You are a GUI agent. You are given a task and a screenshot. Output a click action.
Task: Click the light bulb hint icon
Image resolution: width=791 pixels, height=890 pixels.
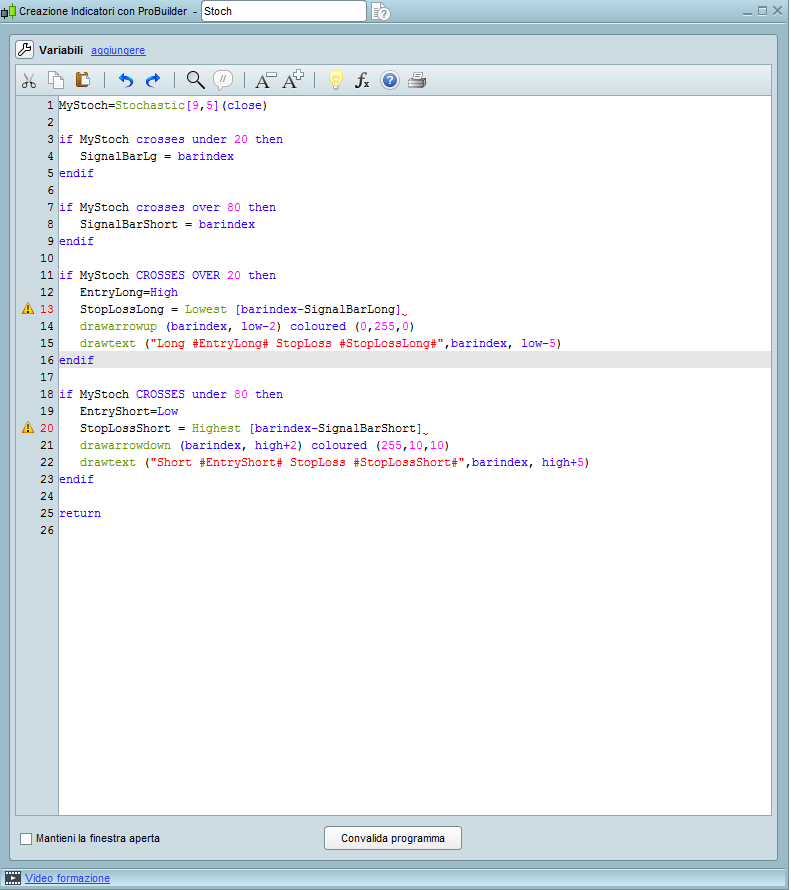coord(336,81)
